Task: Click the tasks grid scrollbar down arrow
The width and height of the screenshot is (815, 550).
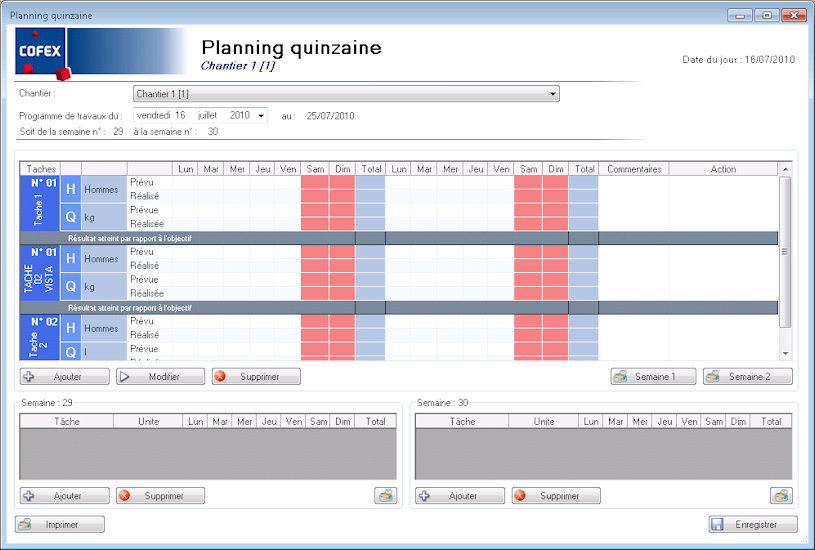Action: pyautogui.click(x=785, y=354)
